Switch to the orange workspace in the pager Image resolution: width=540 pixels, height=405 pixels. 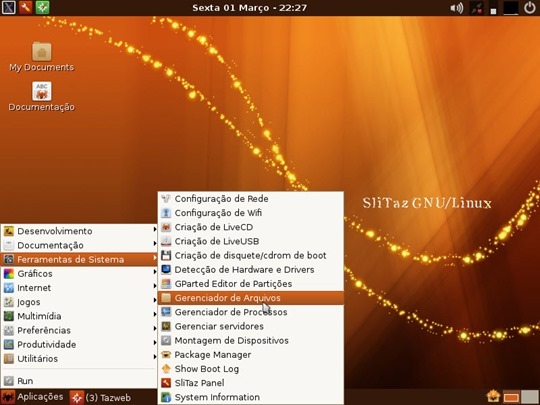tap(511, 397)
